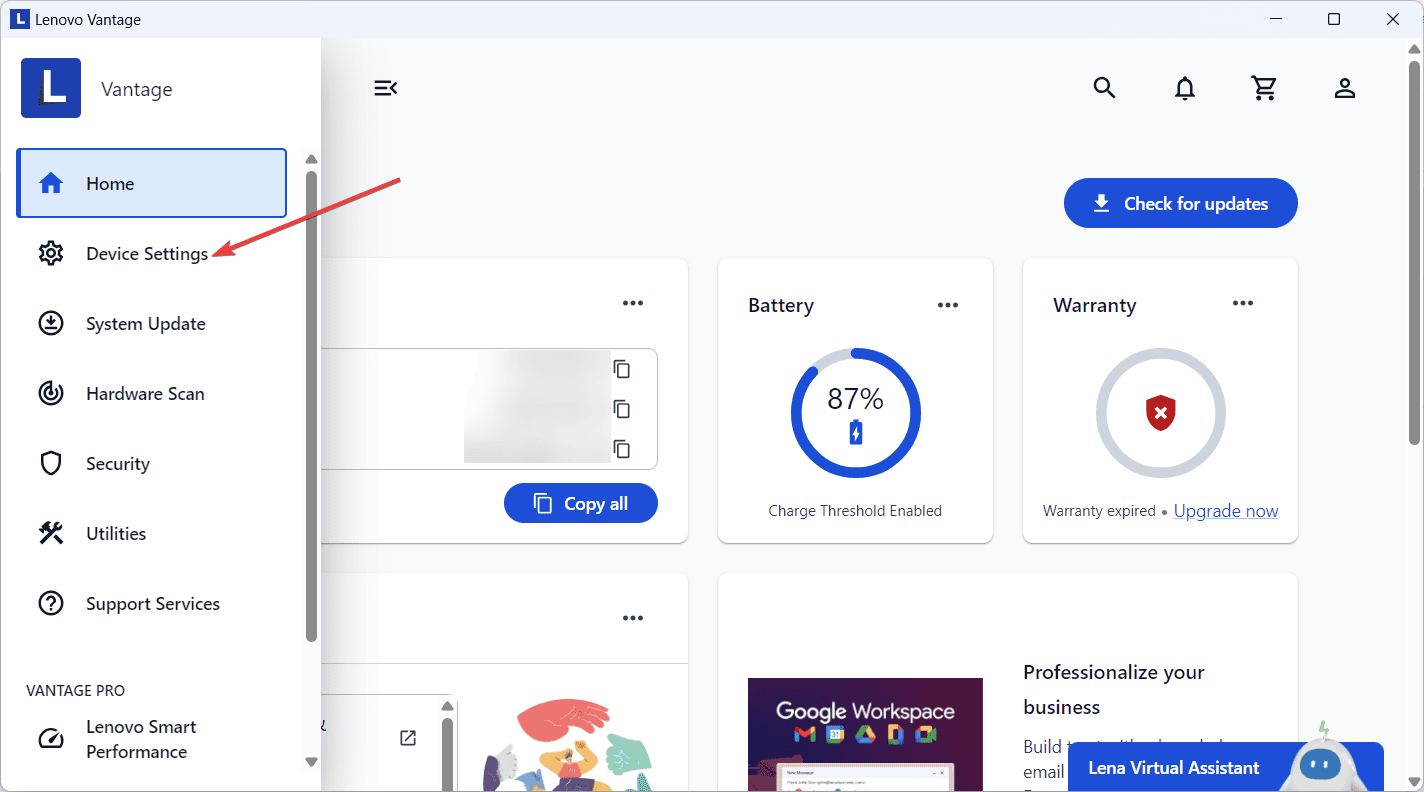Click the Copy all button
Screen dimensions: 1424x792
tap(580, 503)
